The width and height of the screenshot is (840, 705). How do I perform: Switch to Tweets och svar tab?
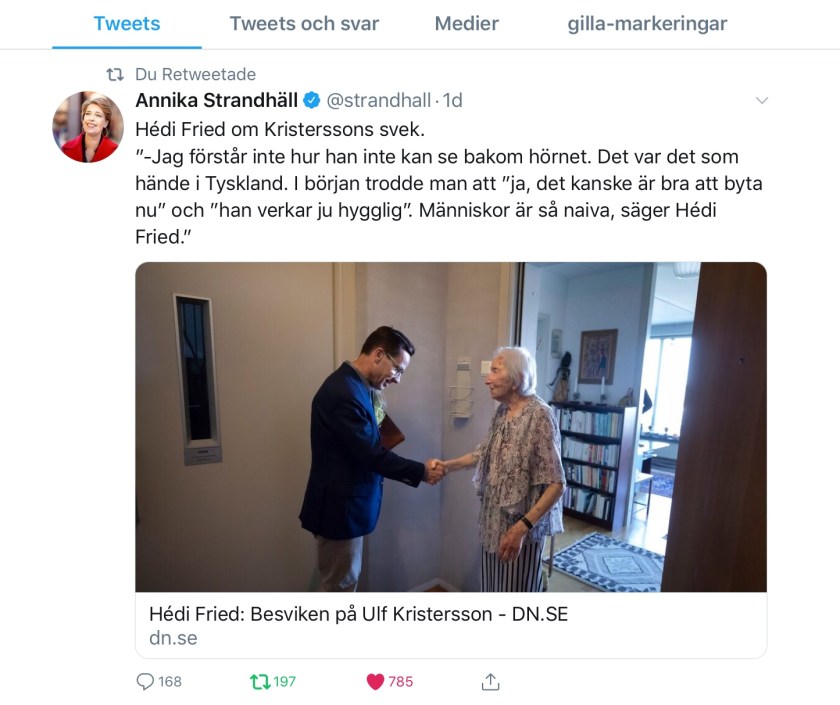304,24
